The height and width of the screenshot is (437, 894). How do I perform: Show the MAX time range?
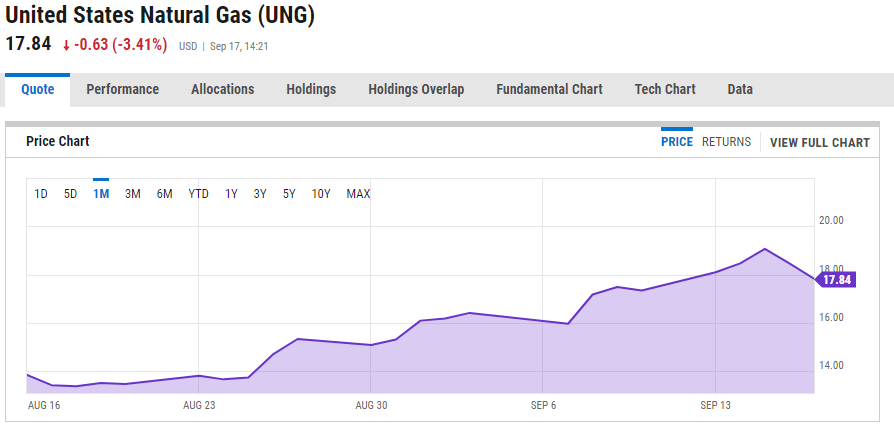(x=358, y=194)
